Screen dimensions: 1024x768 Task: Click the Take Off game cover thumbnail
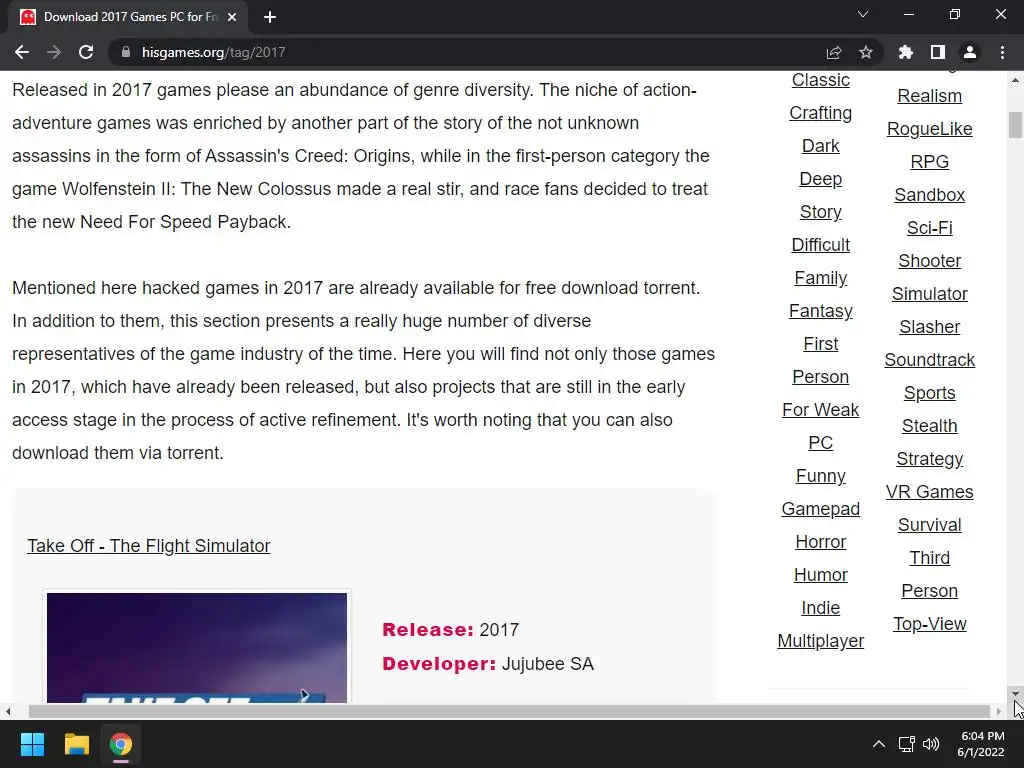(197, 647)
